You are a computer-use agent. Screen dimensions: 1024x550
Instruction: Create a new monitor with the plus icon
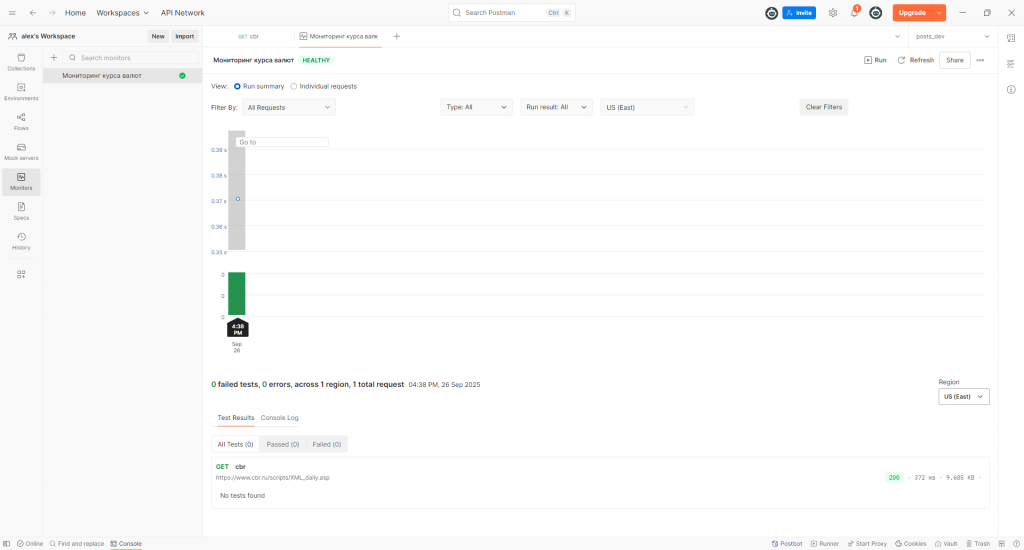point(54,57)
